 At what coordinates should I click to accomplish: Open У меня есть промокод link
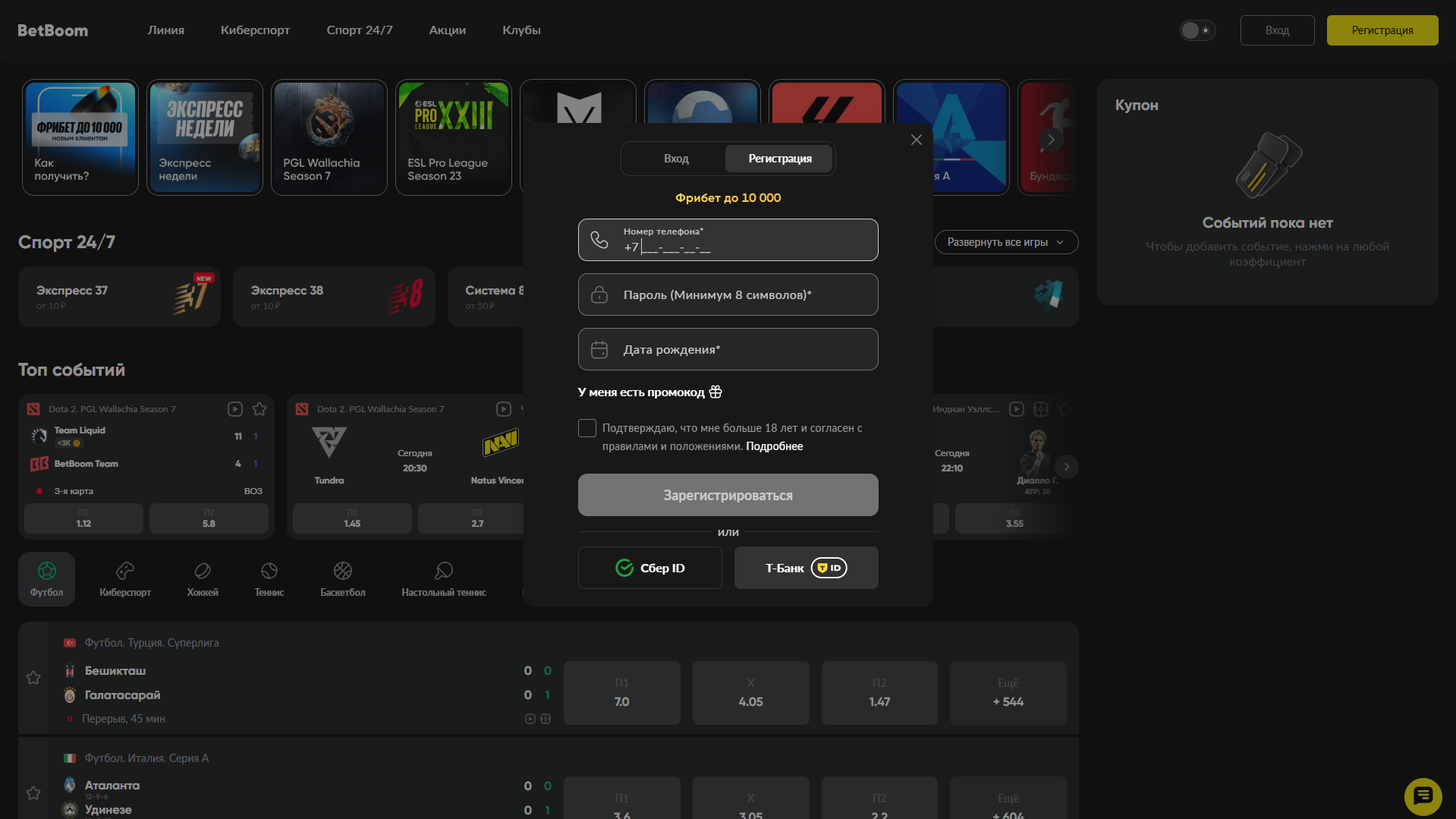[x=641, y=392]
